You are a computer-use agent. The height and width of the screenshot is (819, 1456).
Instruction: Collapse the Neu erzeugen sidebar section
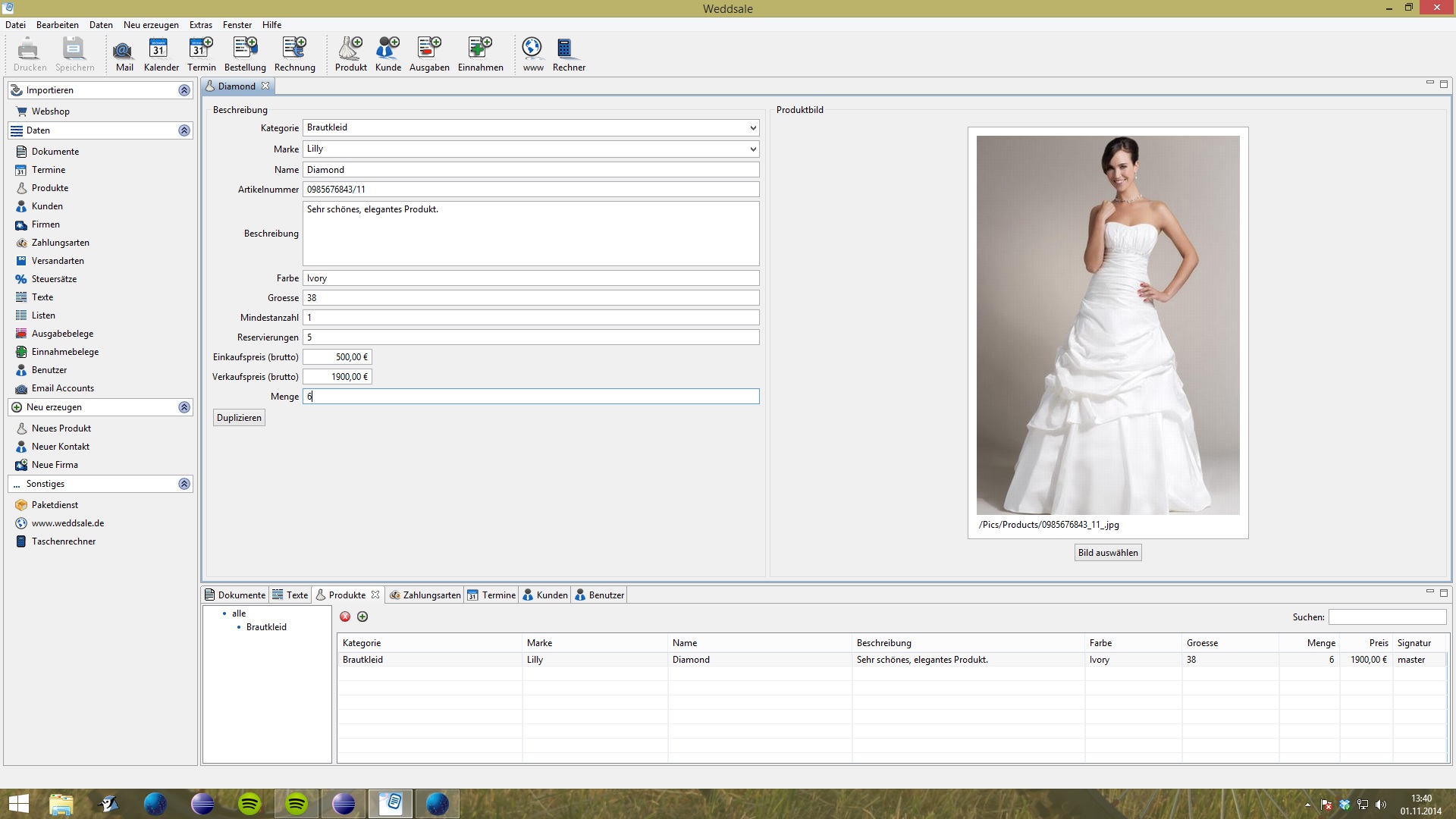(184, 407)
